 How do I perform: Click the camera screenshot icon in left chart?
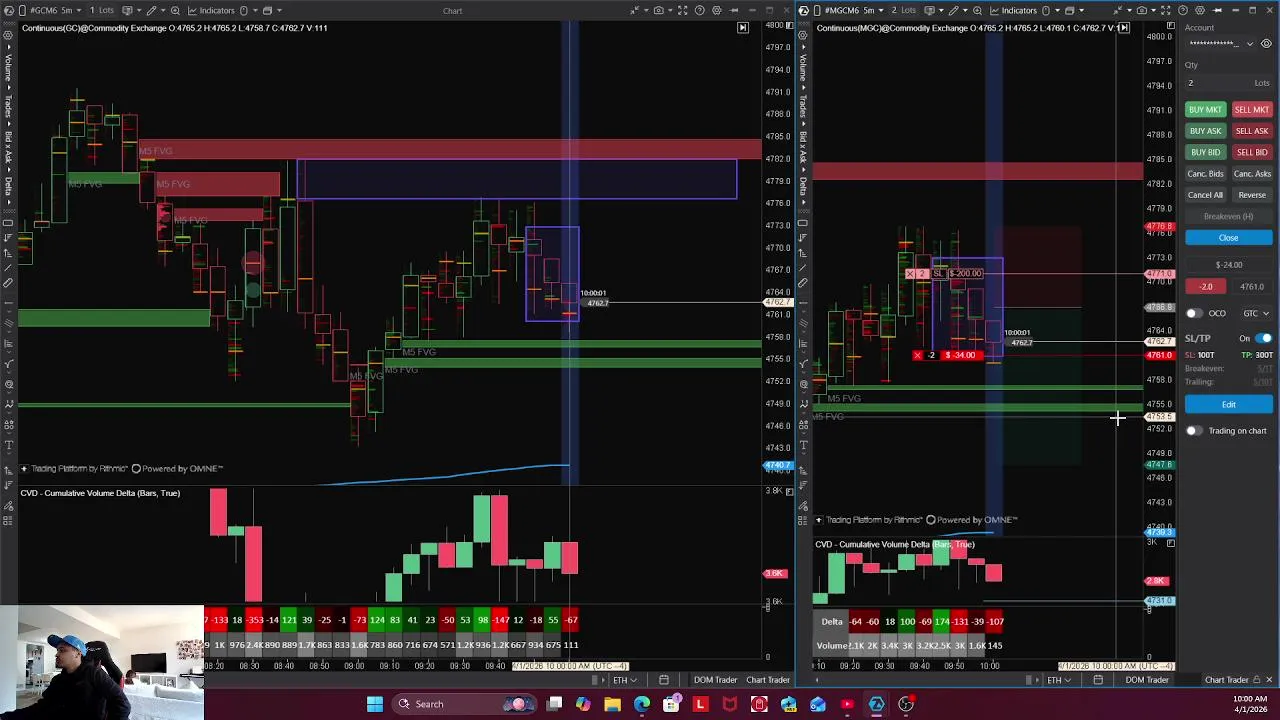coord(659,10)
